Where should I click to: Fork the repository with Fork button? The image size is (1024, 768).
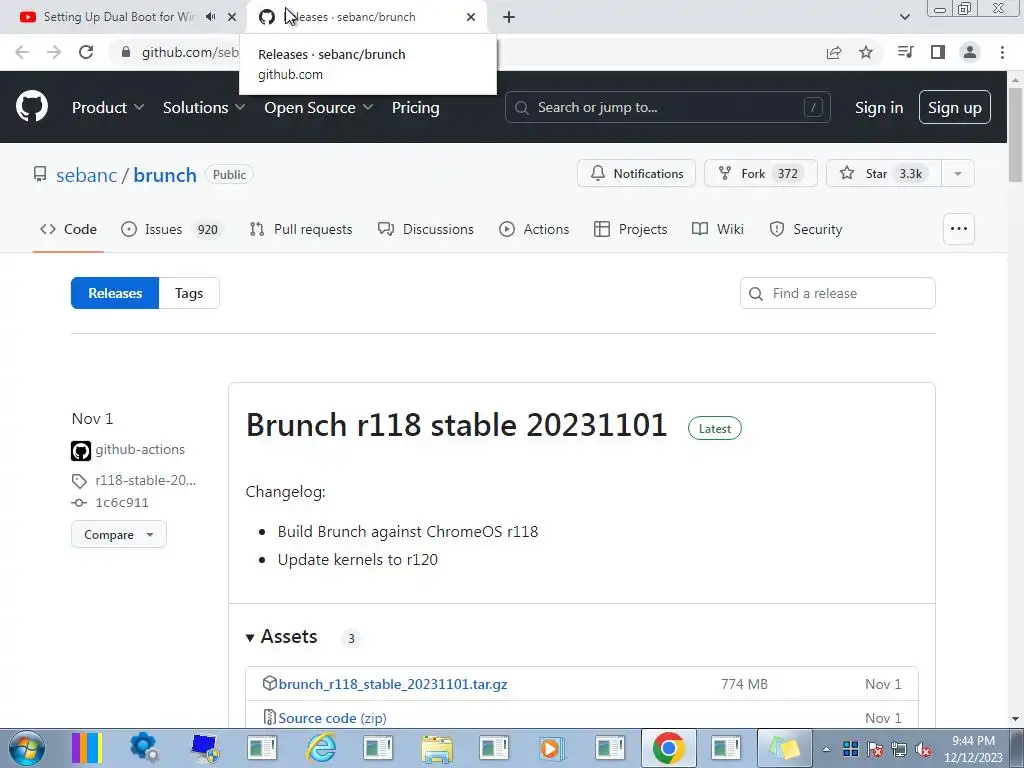(760, 174)
